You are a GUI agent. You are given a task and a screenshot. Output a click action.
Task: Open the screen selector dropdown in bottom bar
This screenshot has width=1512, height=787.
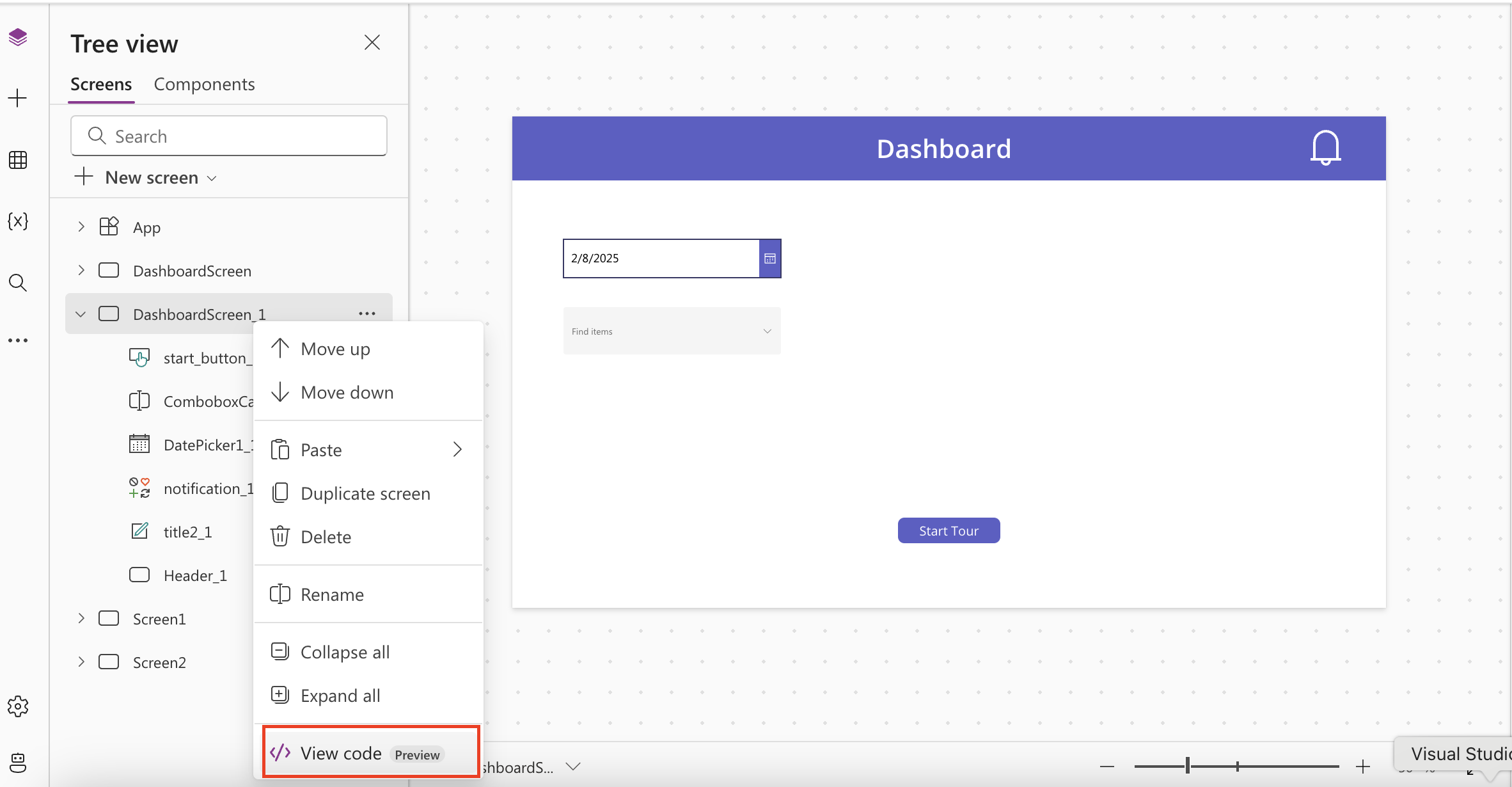point(573,767)
